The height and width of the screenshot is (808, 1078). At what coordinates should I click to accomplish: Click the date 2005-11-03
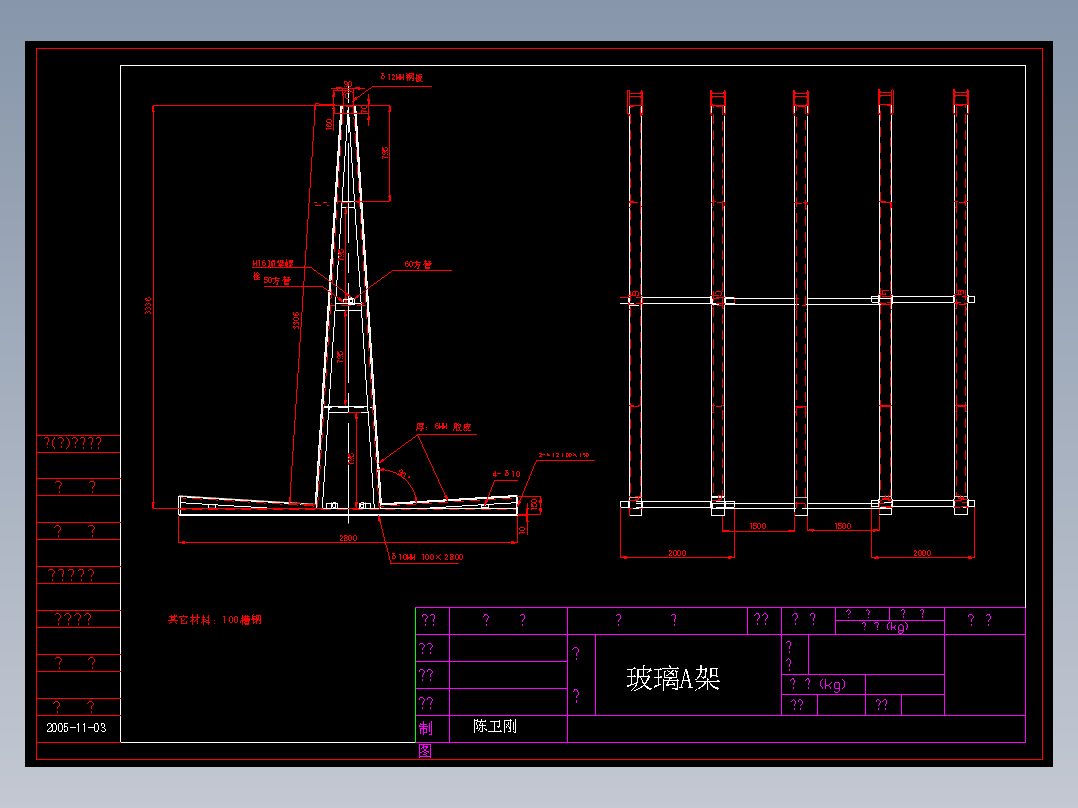point(76,728)
